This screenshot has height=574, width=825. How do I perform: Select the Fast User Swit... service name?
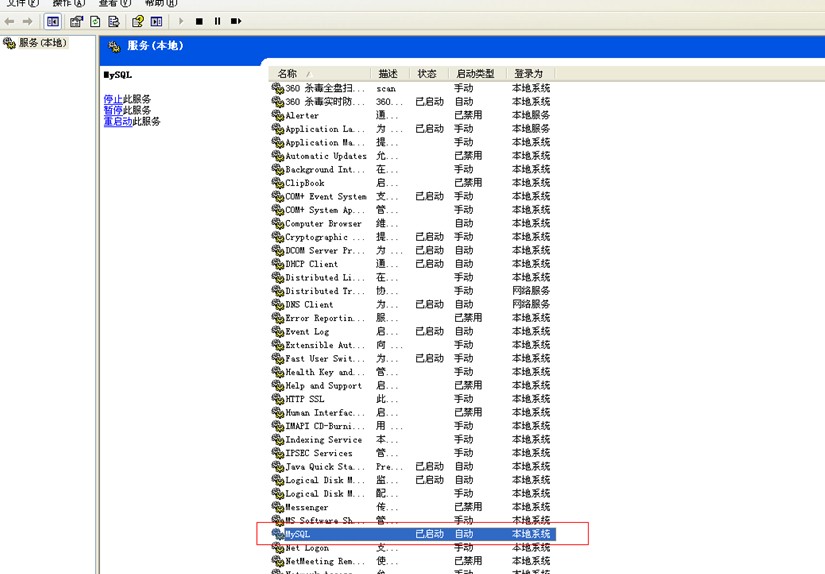point(325,358)
